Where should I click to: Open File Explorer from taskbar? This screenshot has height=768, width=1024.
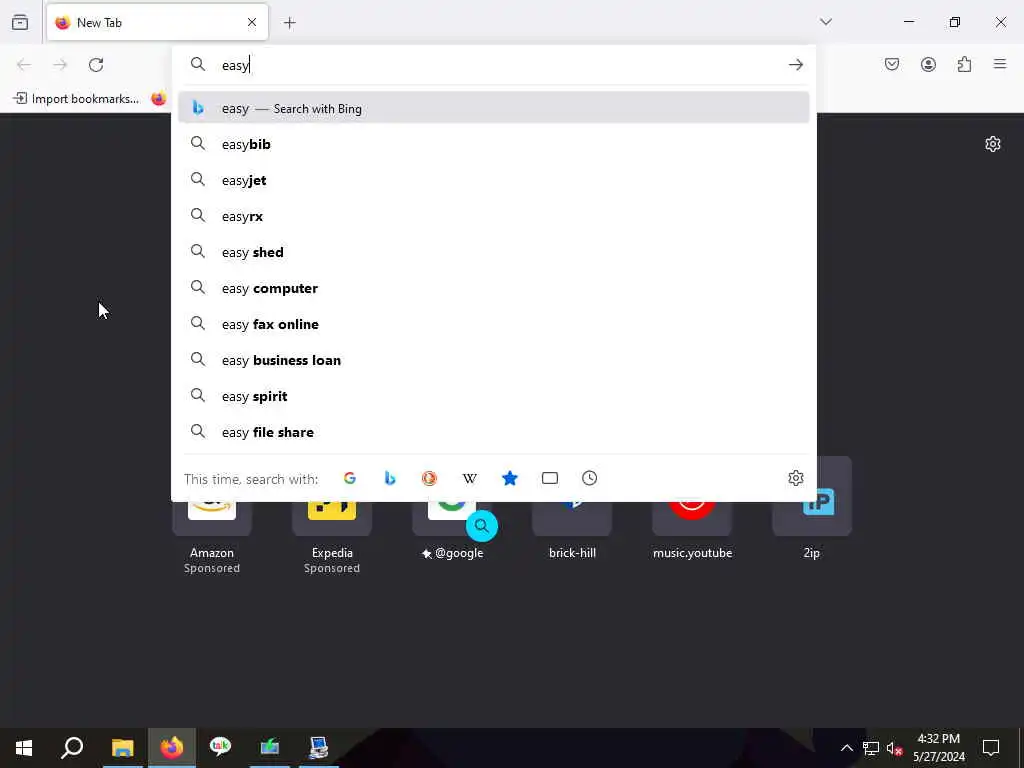pyautogui.click(x=122, y=748)
